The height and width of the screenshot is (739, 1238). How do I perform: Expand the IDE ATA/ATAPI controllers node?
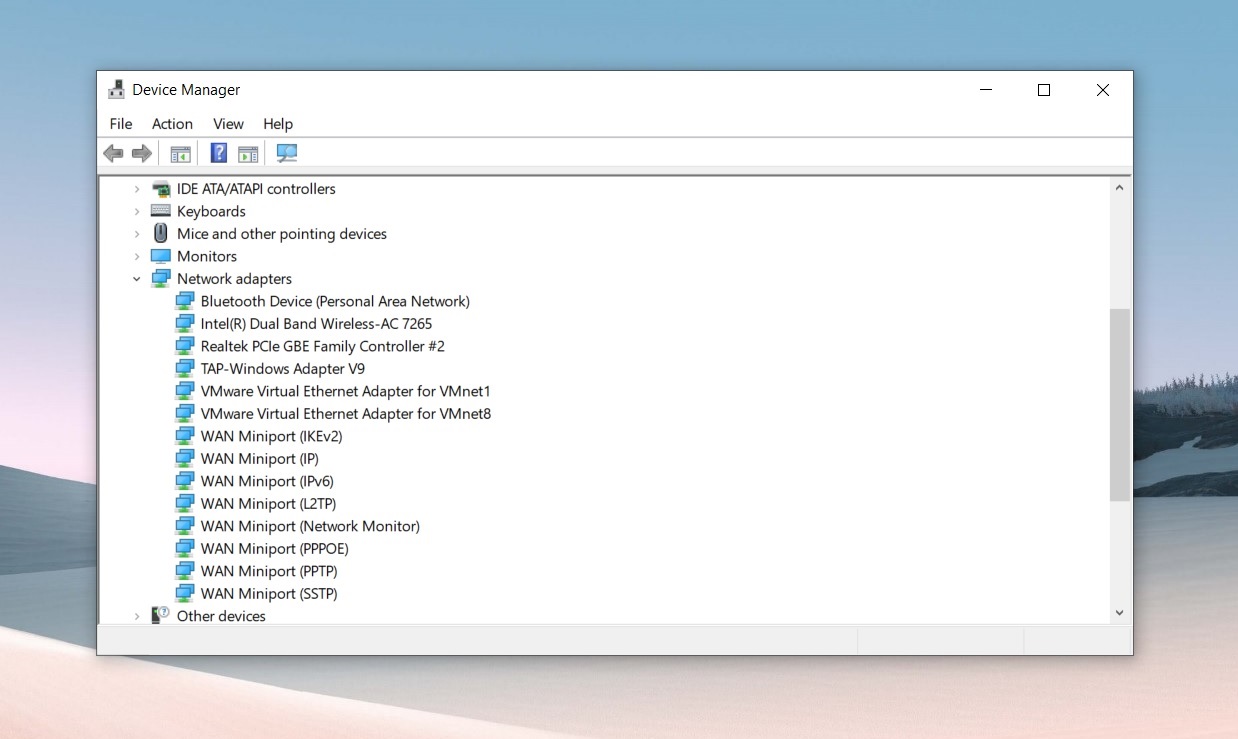137,188
